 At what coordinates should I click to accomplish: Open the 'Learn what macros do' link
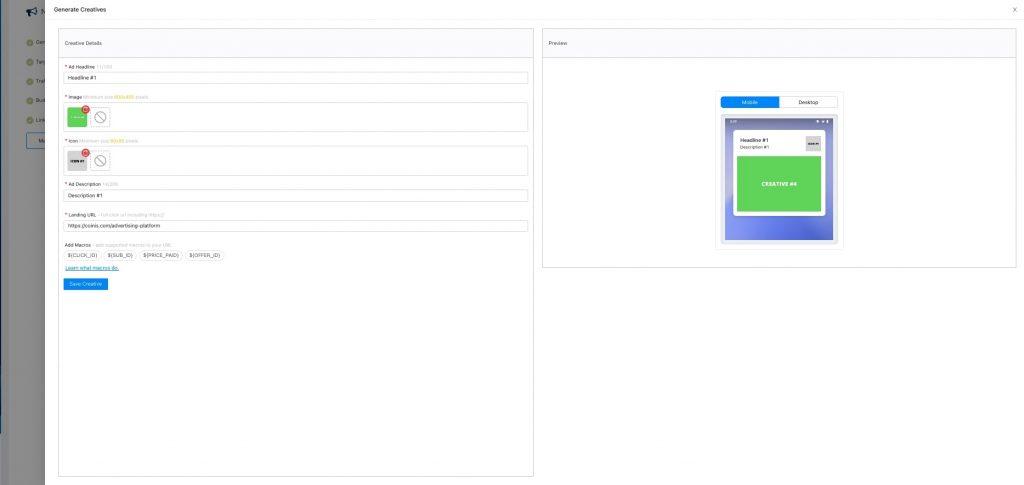click(92, 268)
